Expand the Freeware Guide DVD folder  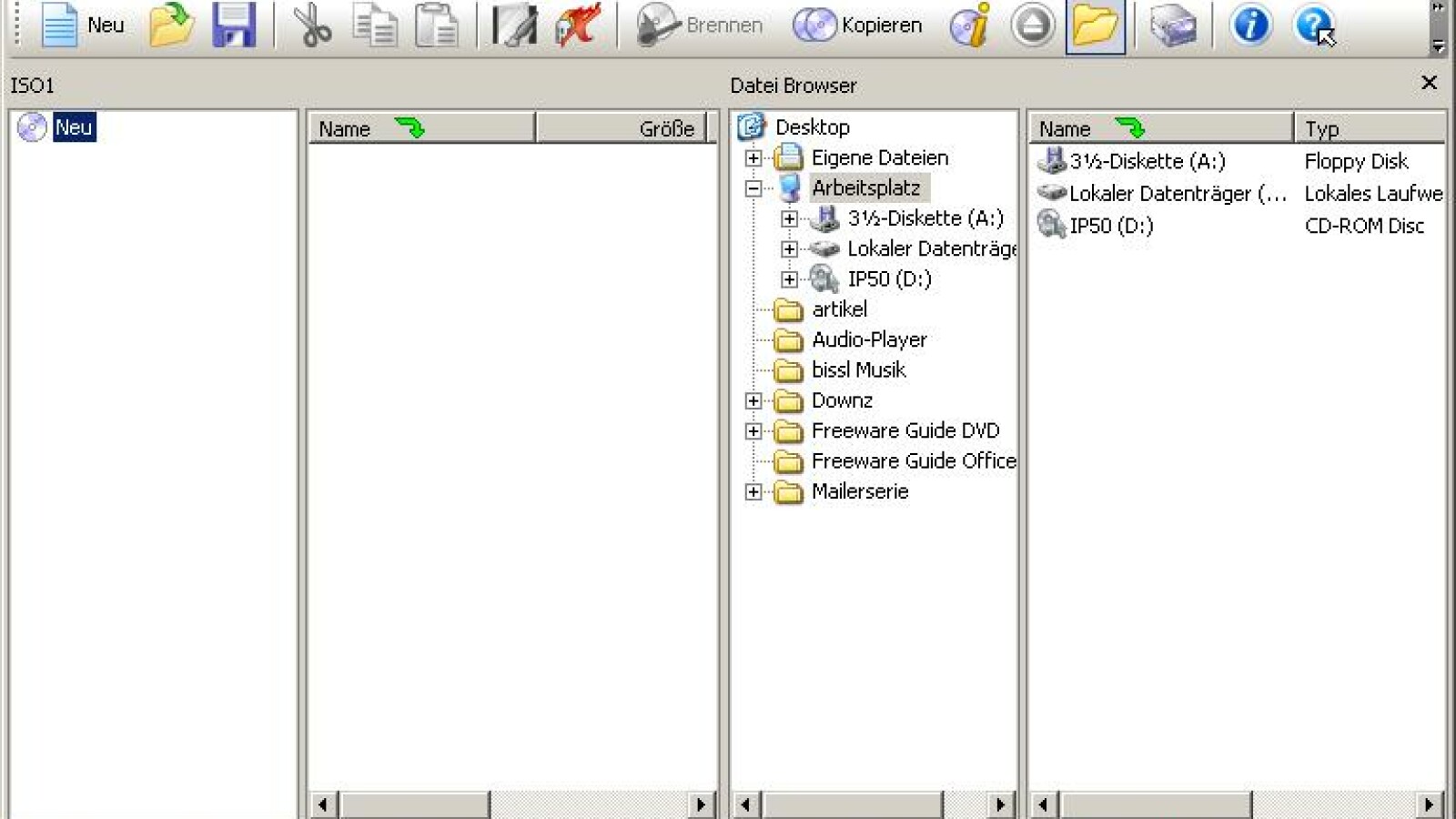pyautogui.click(x=753, y=431)
